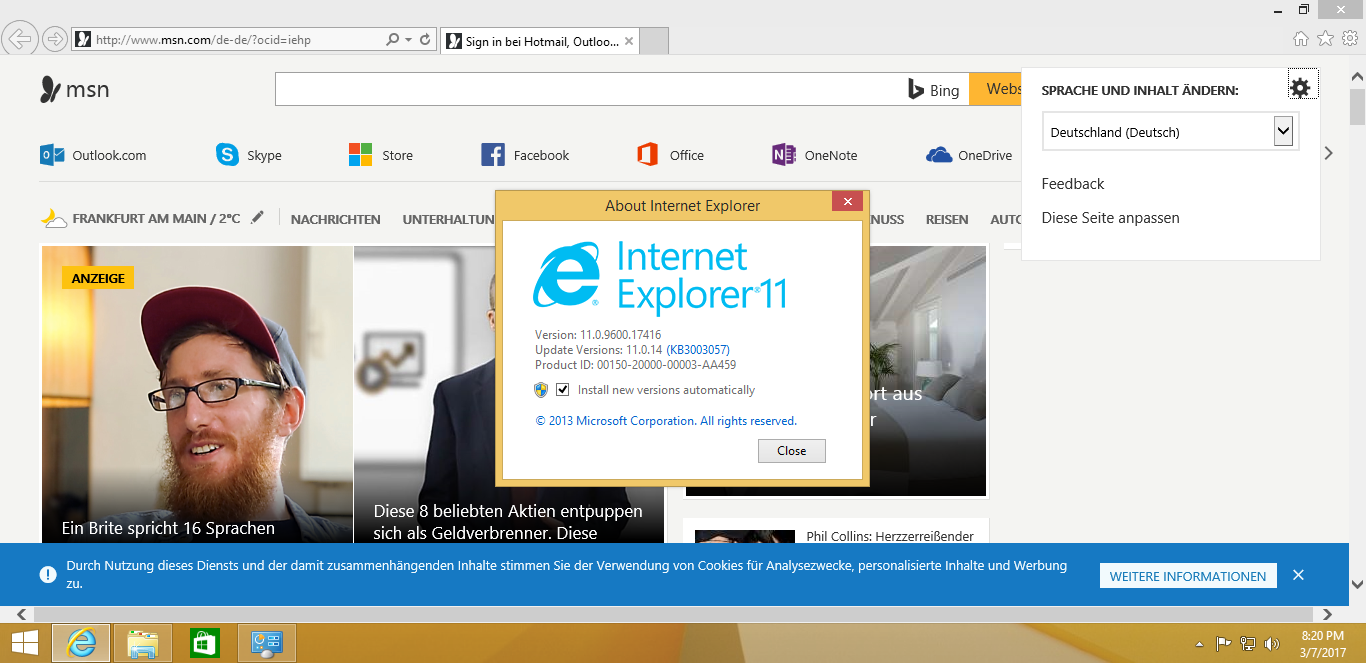Click the vertical scrollbar down arrow
The width and height of the screenshot is (1366, 663).
click(x=1358, y=584)
